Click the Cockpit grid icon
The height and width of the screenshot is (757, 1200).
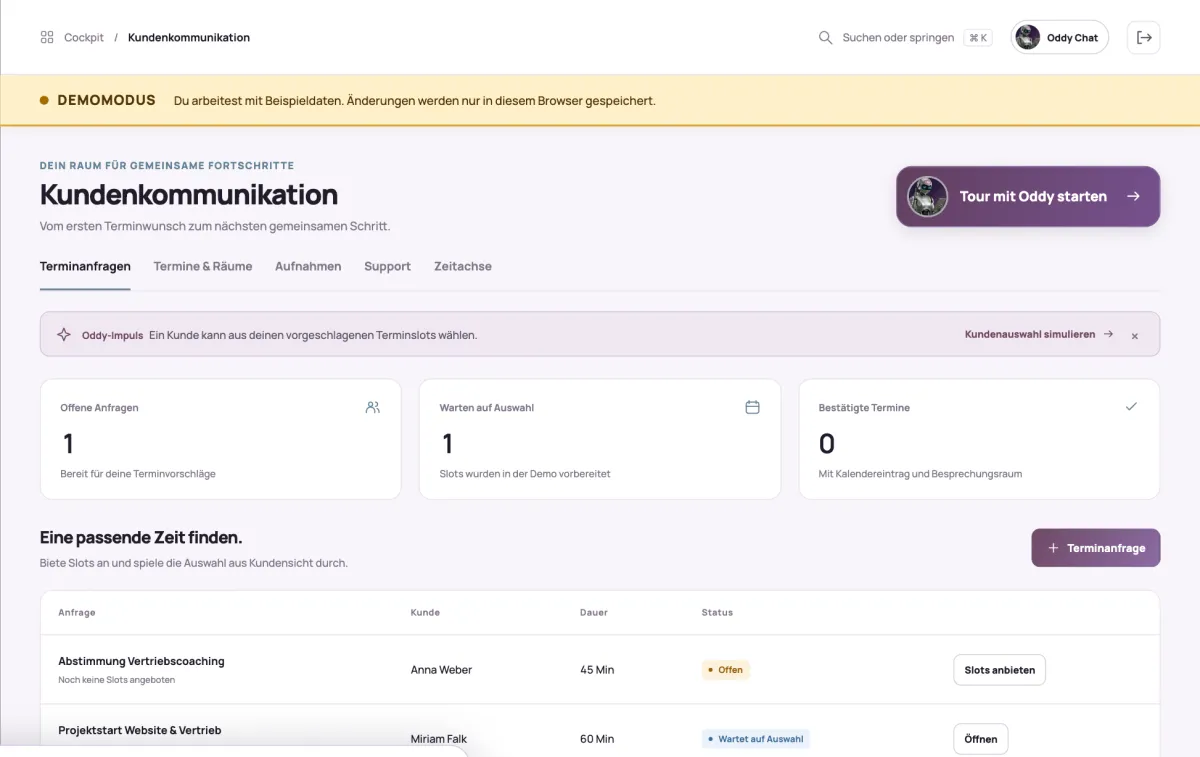click(x=47, y=38)
